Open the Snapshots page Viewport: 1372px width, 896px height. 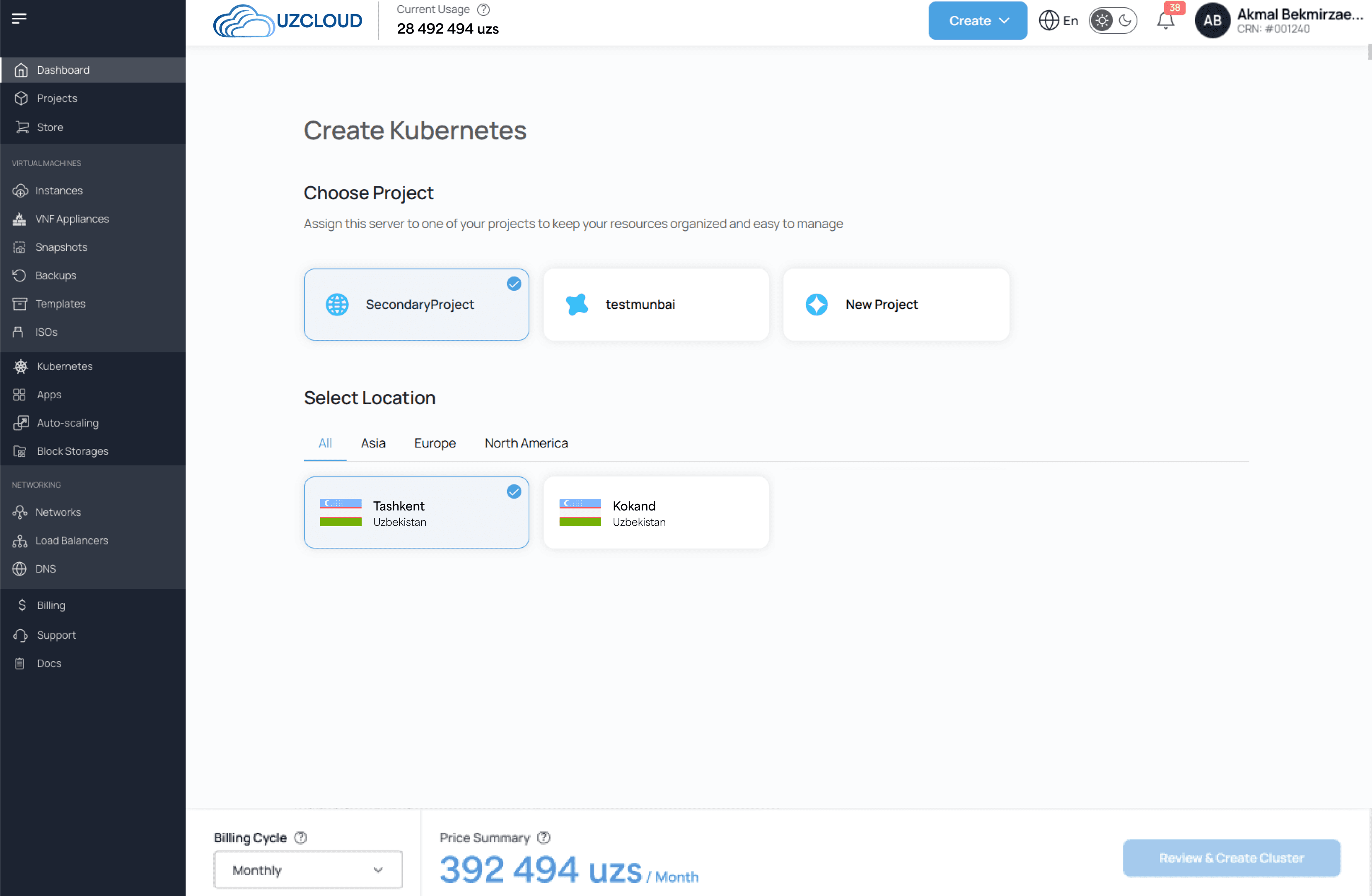point(62,247)
